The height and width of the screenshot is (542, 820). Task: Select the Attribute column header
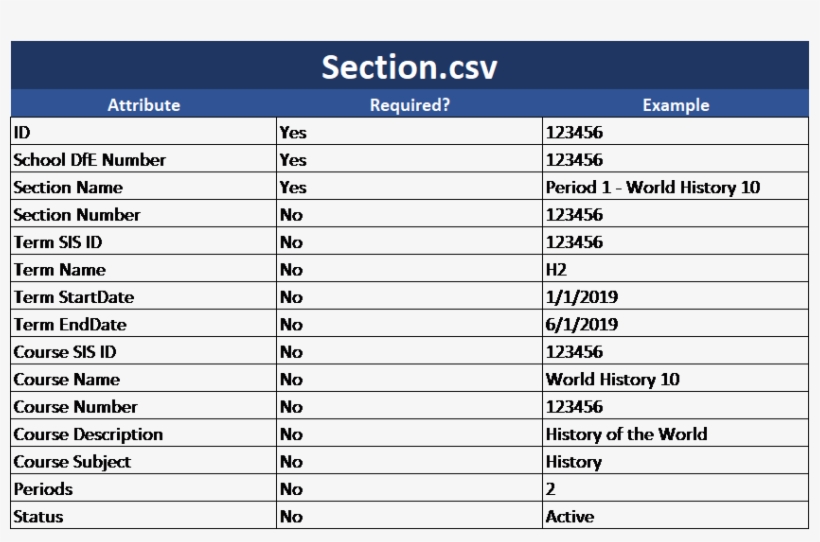pyautogui.click(x=143, y=105)
